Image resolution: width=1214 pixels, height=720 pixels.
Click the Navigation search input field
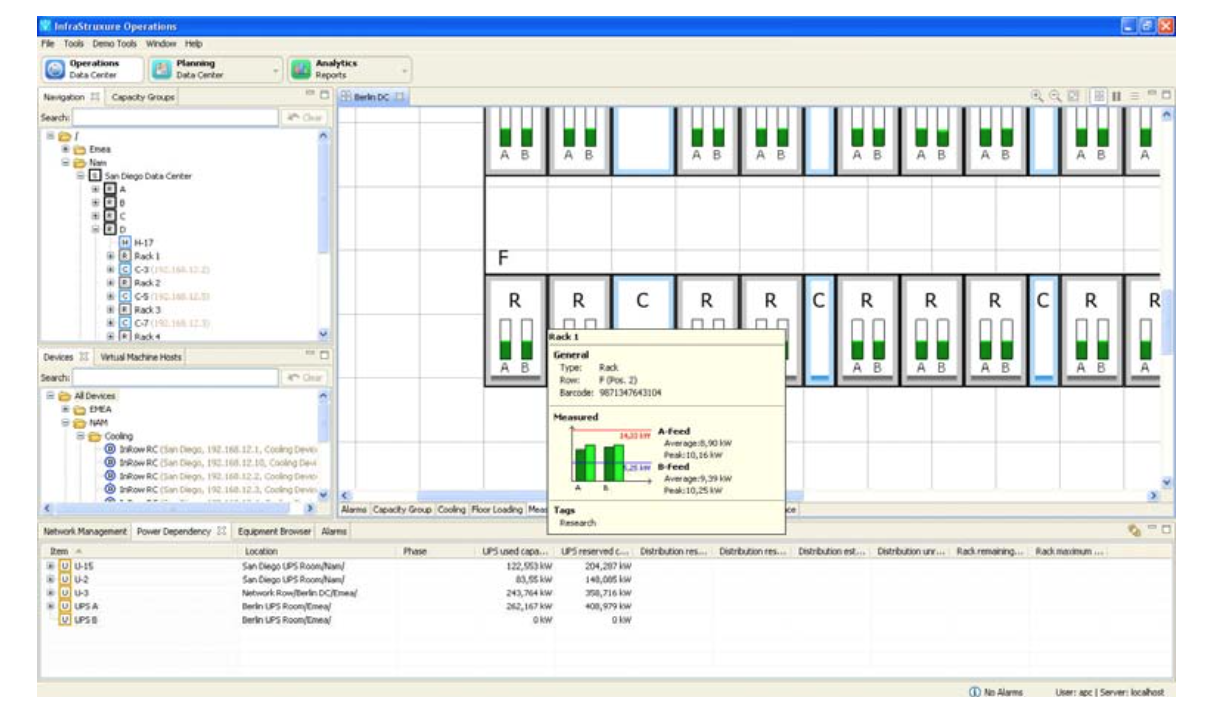[x=173, y=118]
